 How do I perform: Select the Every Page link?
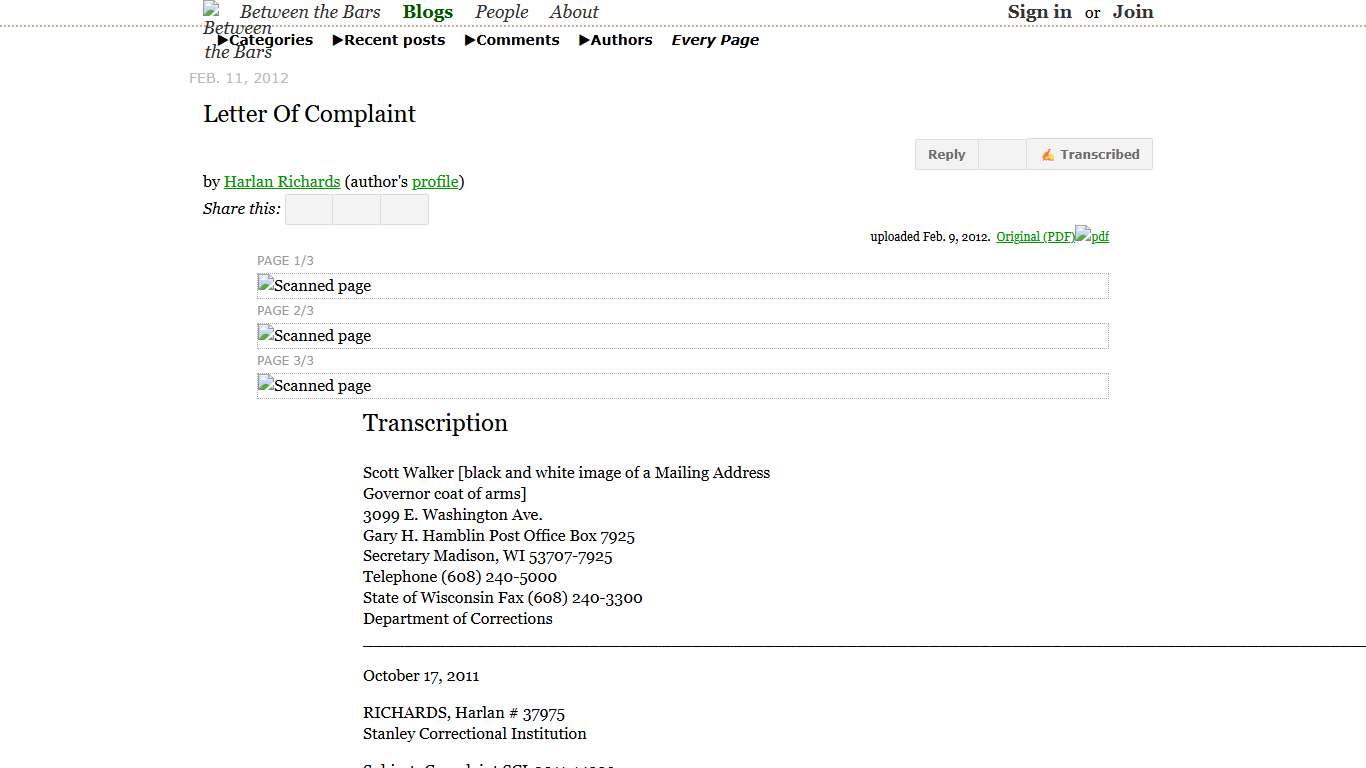[715, 40]
